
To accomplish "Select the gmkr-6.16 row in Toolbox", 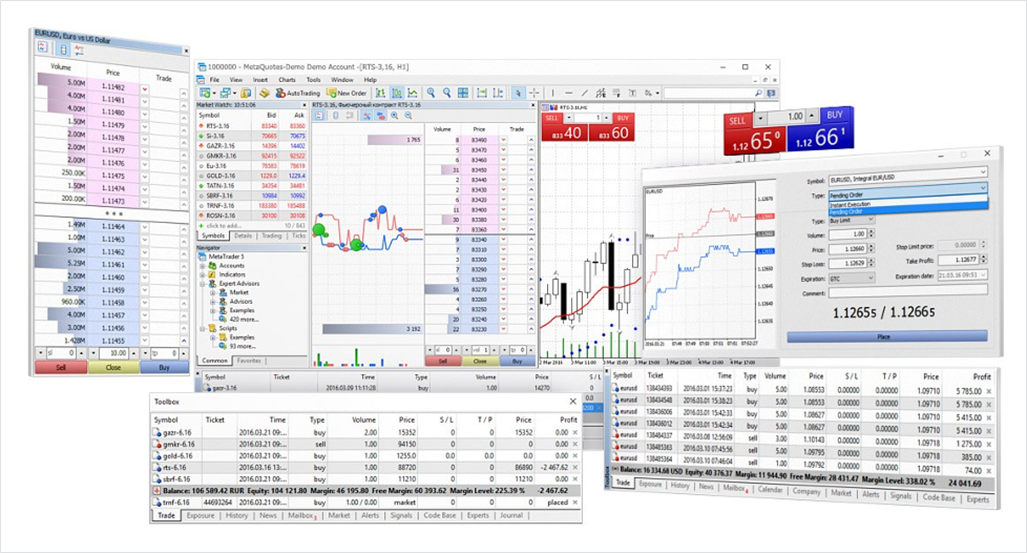I will (365, 444).
